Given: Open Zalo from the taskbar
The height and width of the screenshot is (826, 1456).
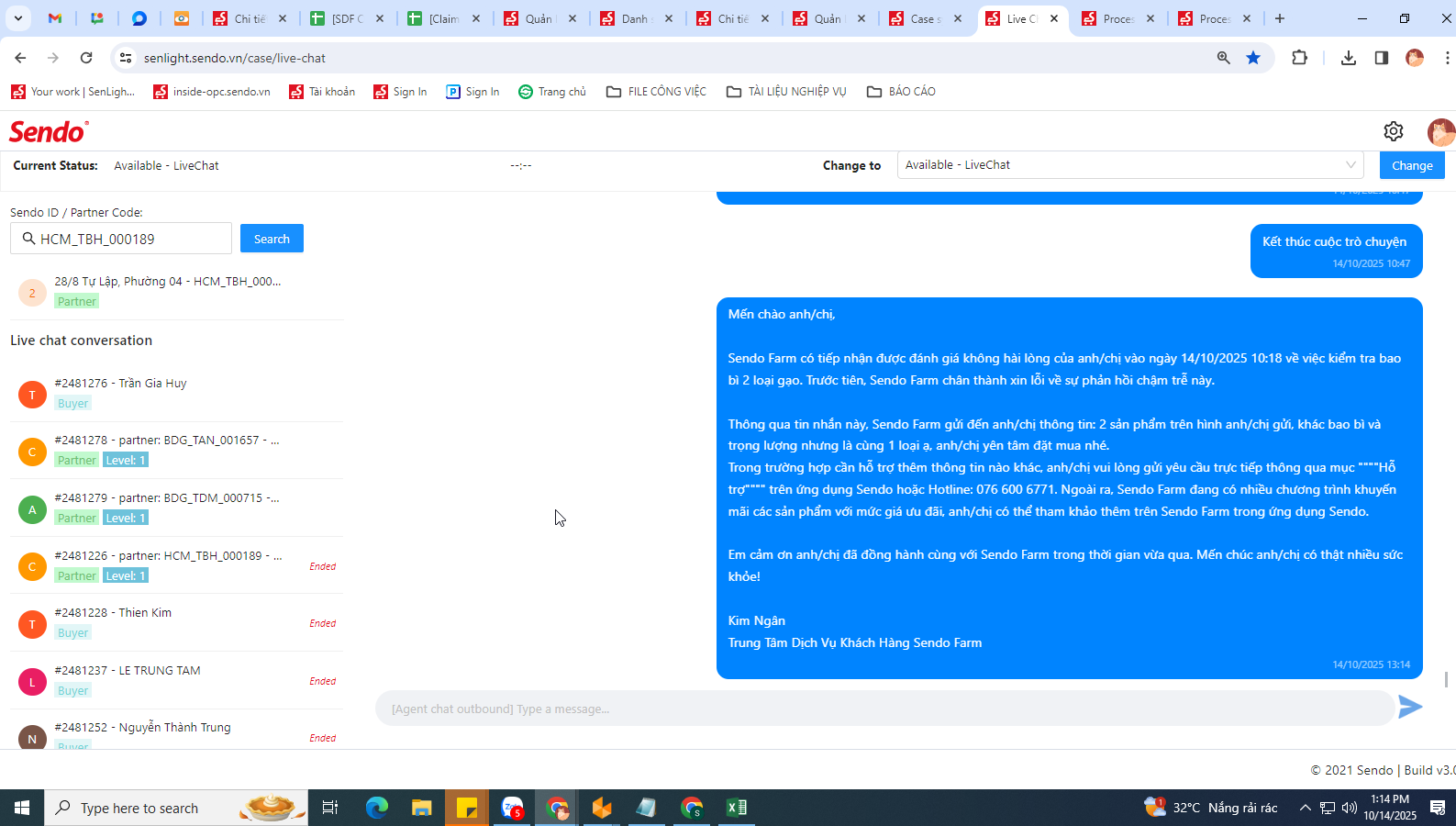Looking at the screenshot, I should click(x=512, y=808).
